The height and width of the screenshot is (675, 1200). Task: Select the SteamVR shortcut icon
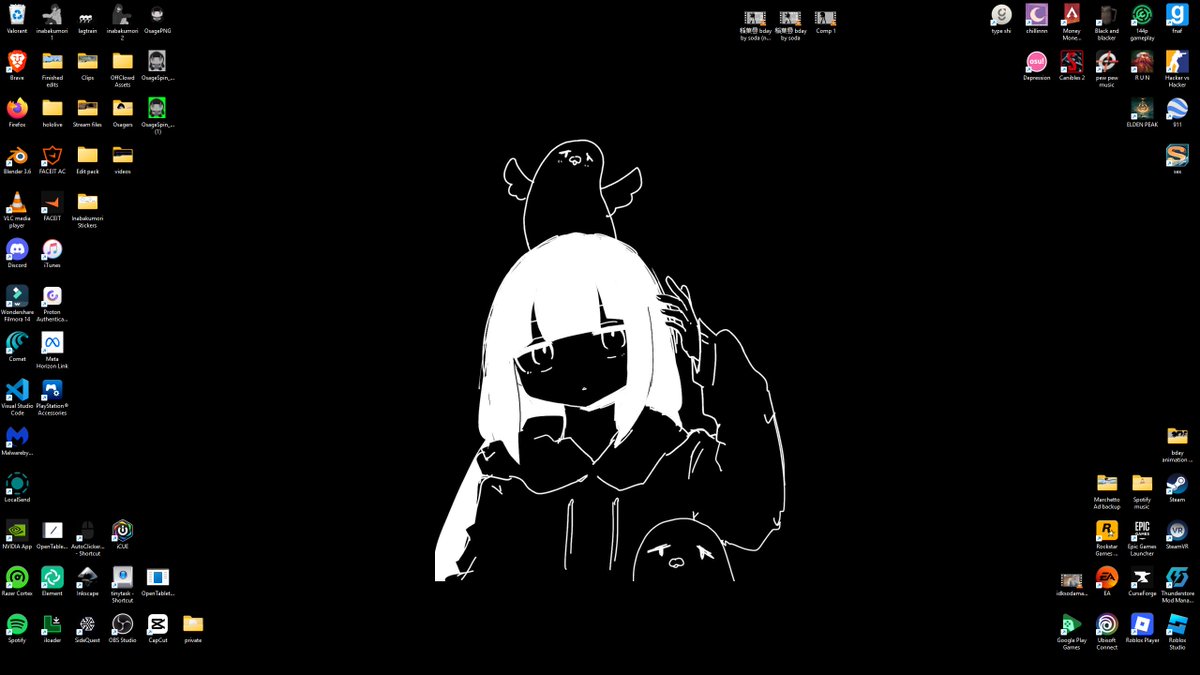click(x=1176, y=530)
